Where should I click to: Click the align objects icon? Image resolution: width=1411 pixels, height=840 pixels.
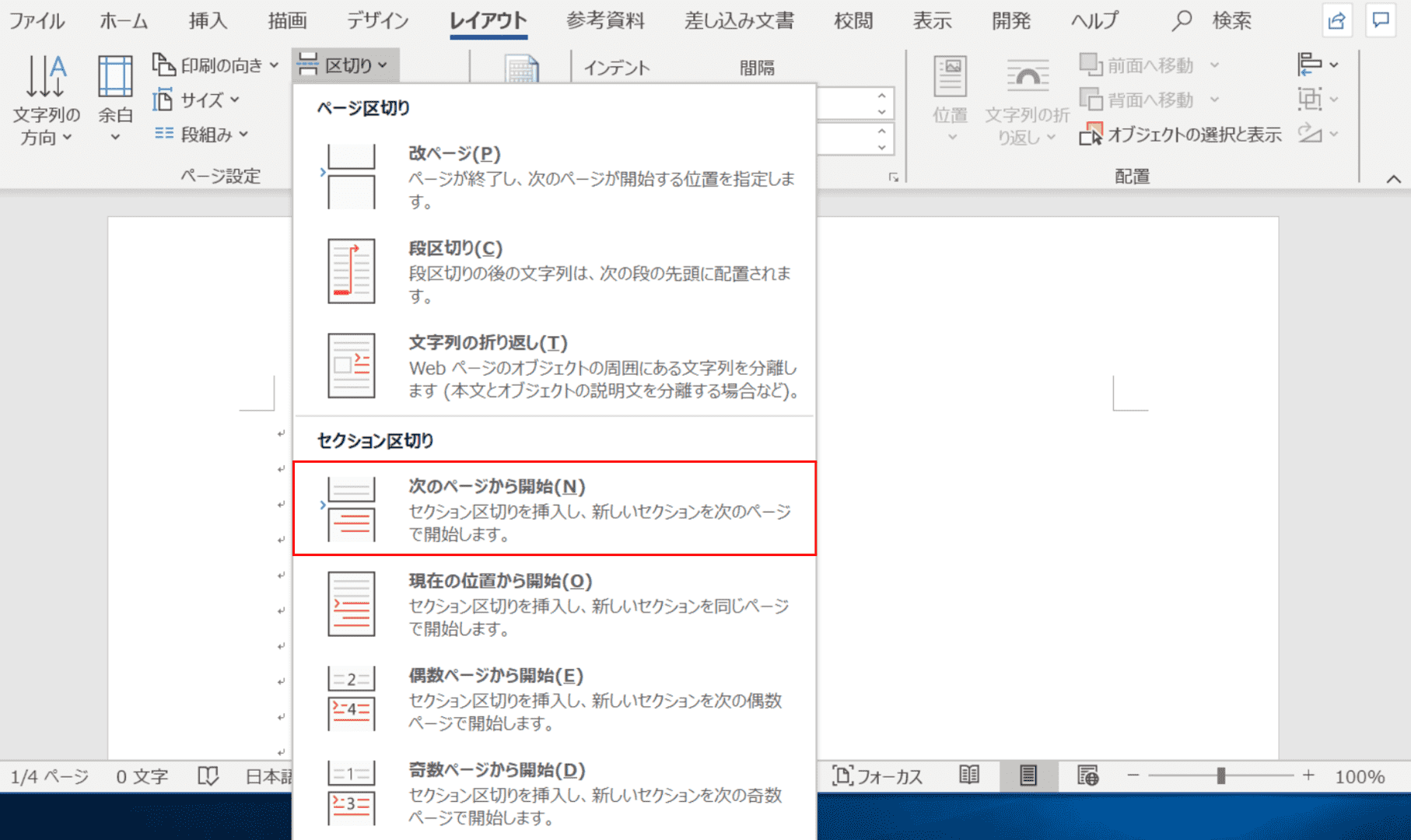click(1310, 65)
